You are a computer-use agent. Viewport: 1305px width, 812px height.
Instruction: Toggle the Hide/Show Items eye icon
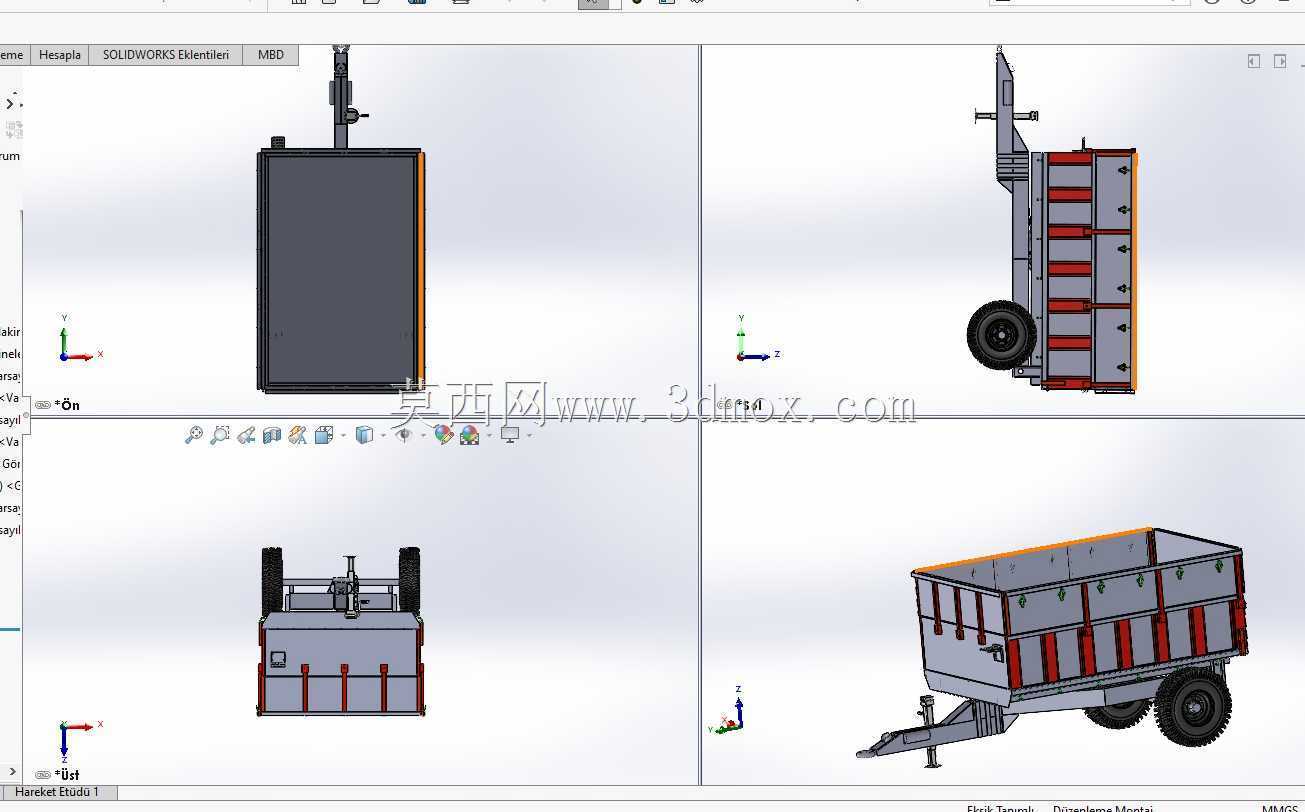(404, 435)
